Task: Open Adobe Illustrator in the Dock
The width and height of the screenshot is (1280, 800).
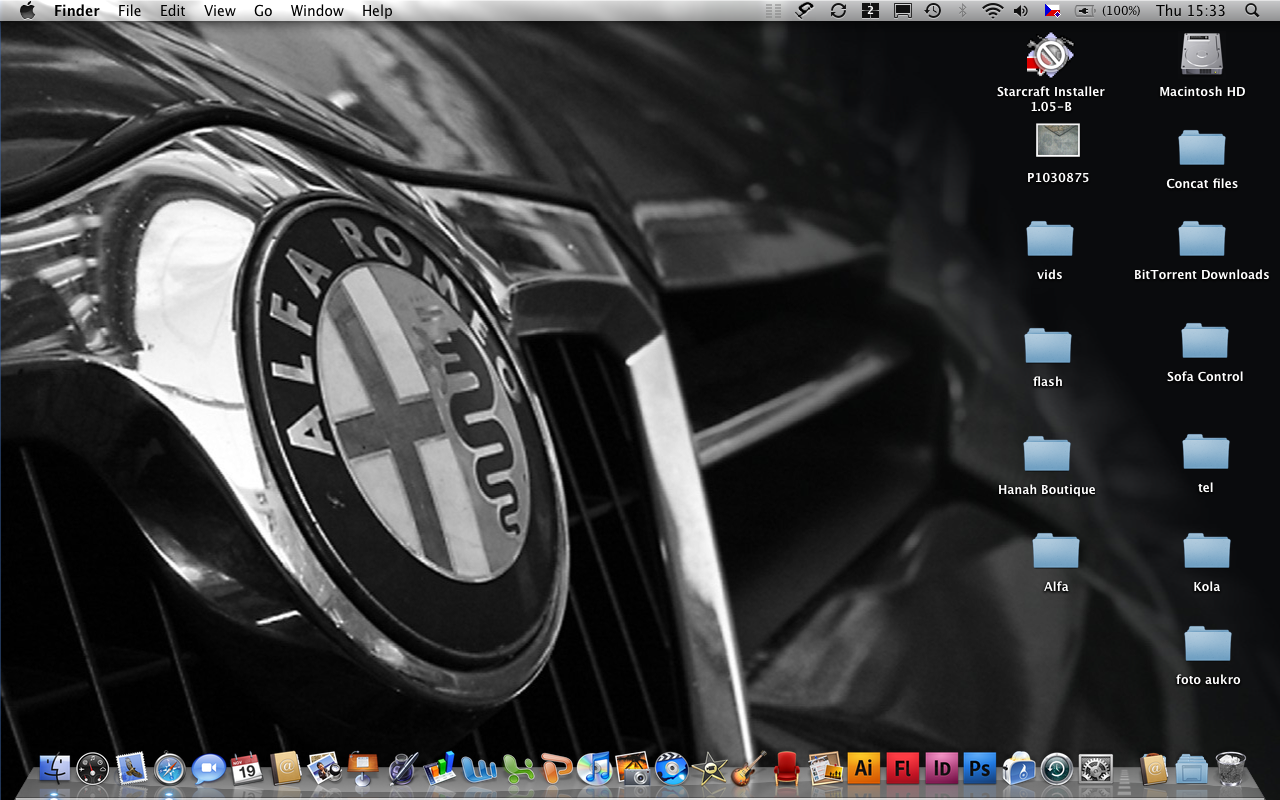Action: 863,768
